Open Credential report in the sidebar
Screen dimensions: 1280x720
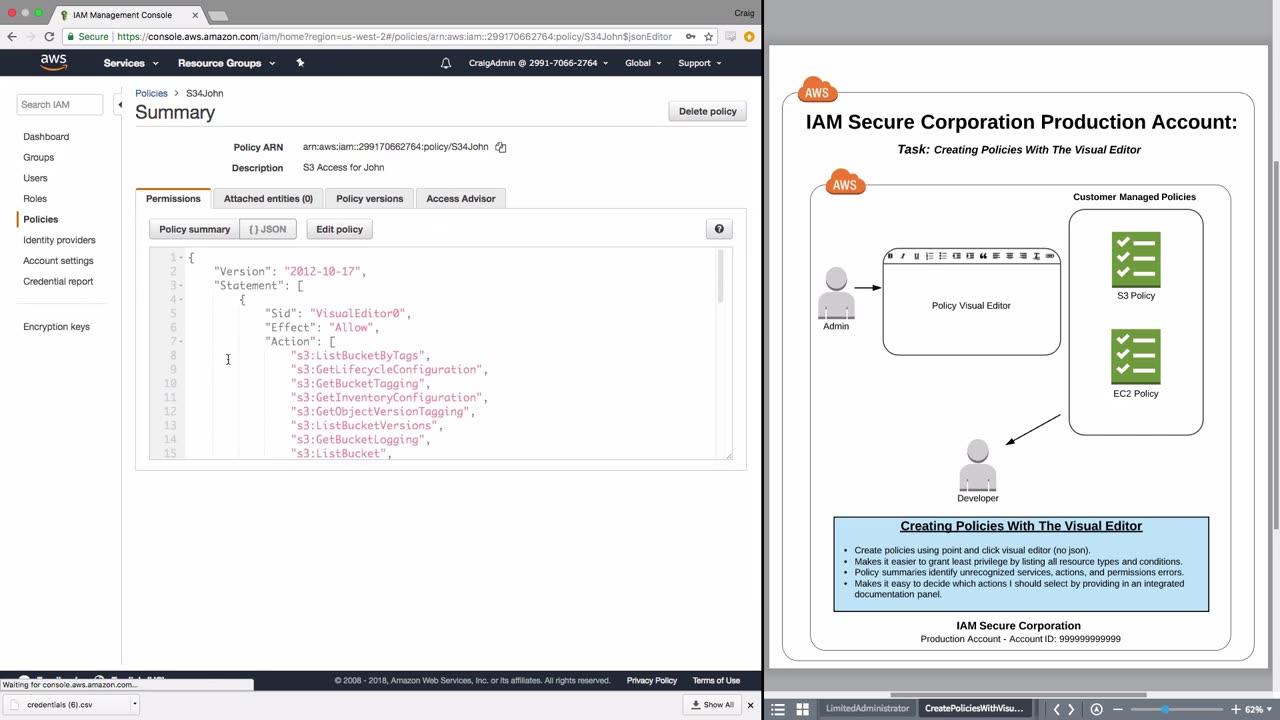[58, 281]
